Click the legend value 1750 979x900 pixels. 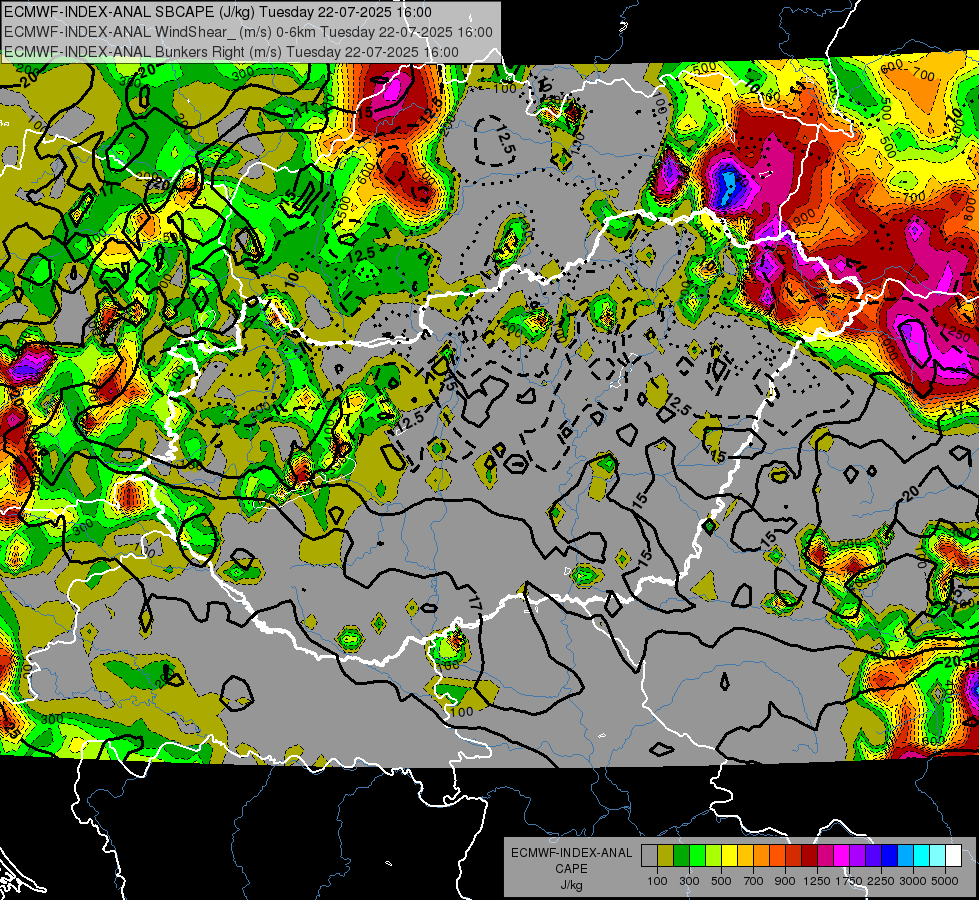click(849, 881)
